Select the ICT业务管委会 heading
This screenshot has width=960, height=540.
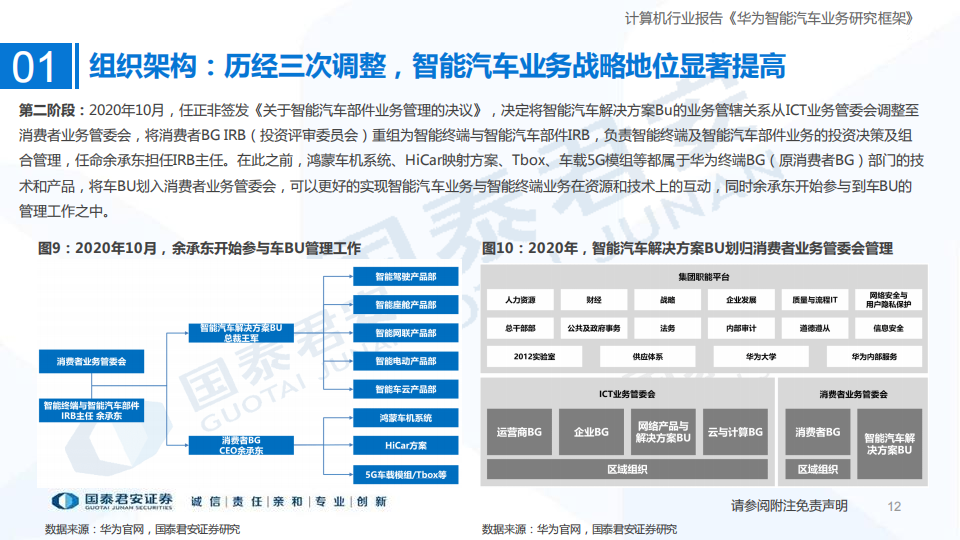point(627,394)
